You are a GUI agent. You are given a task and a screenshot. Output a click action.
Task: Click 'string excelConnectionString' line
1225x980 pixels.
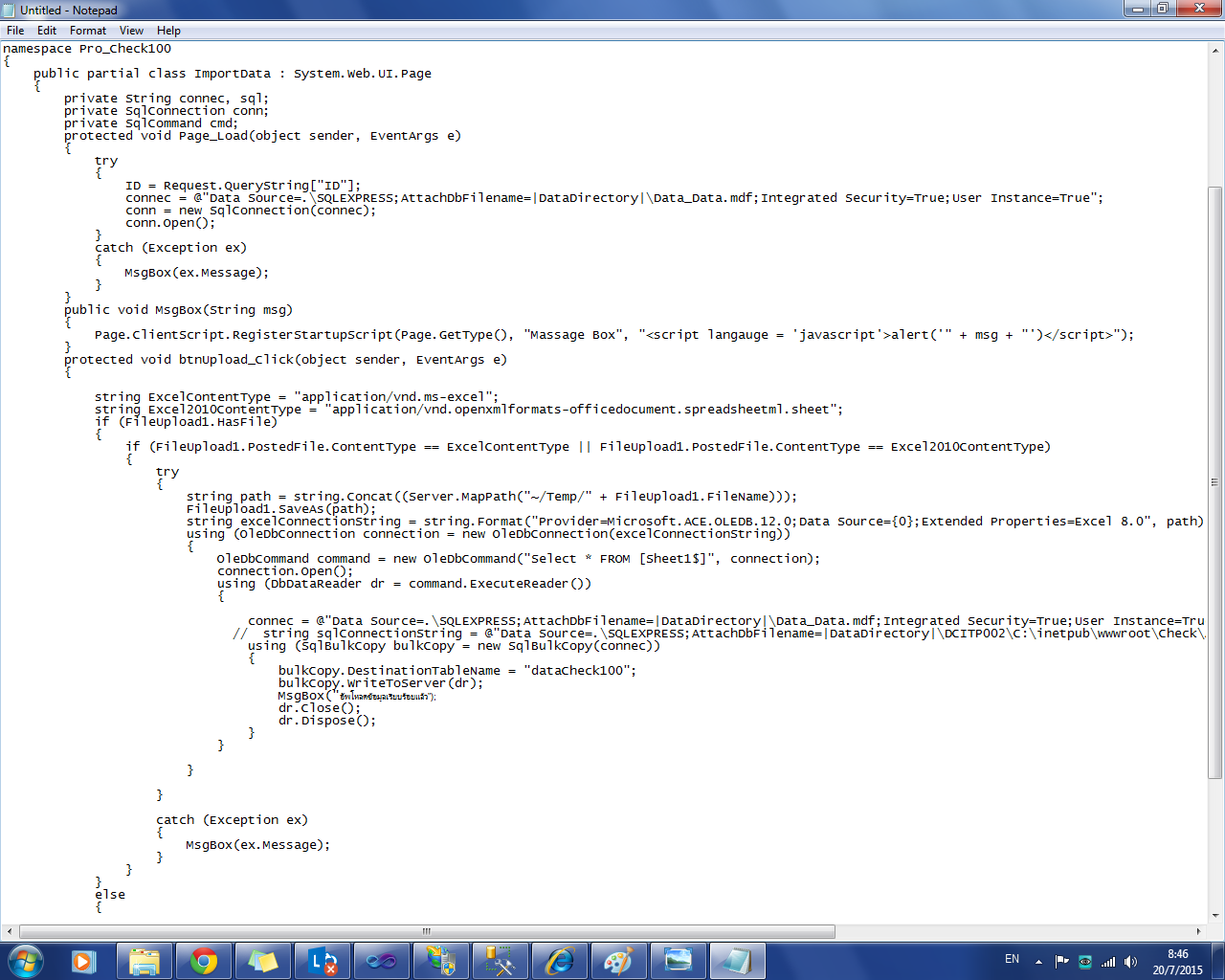(x=696, y=522)
